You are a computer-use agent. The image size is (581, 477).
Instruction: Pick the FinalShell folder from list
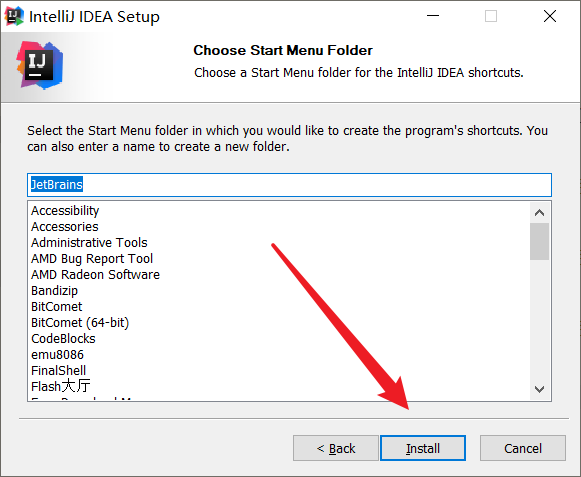pyautogui.click(x=59, y=370)
